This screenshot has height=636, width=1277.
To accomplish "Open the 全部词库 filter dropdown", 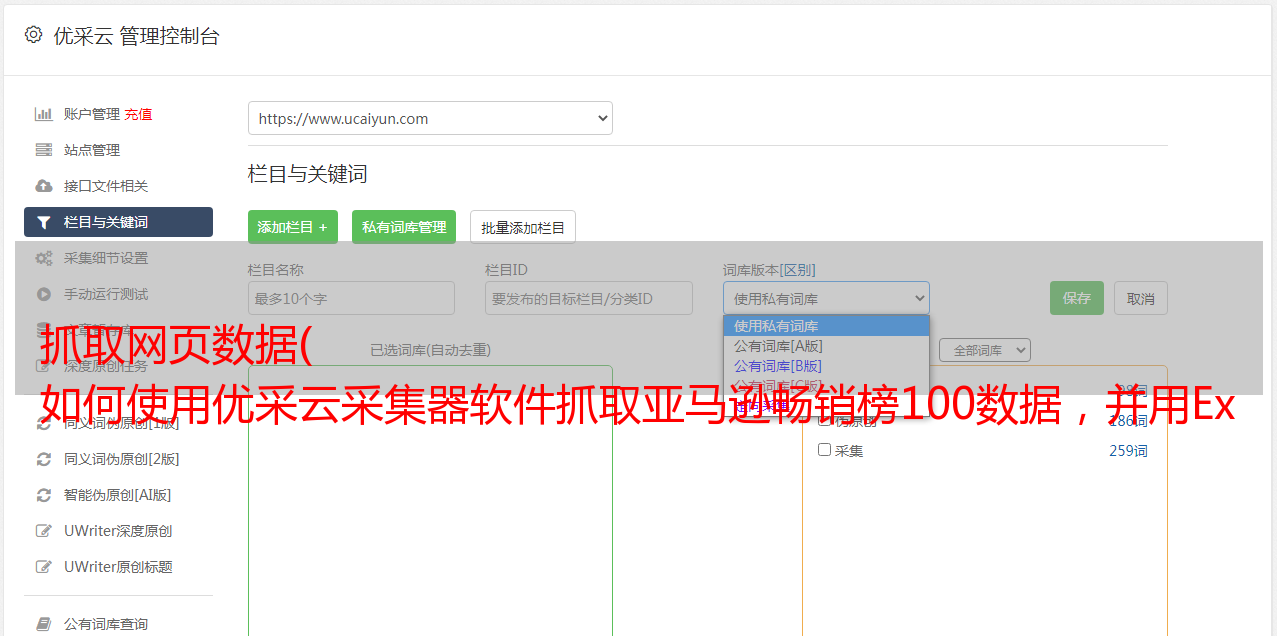I will (x=985, y=350).
